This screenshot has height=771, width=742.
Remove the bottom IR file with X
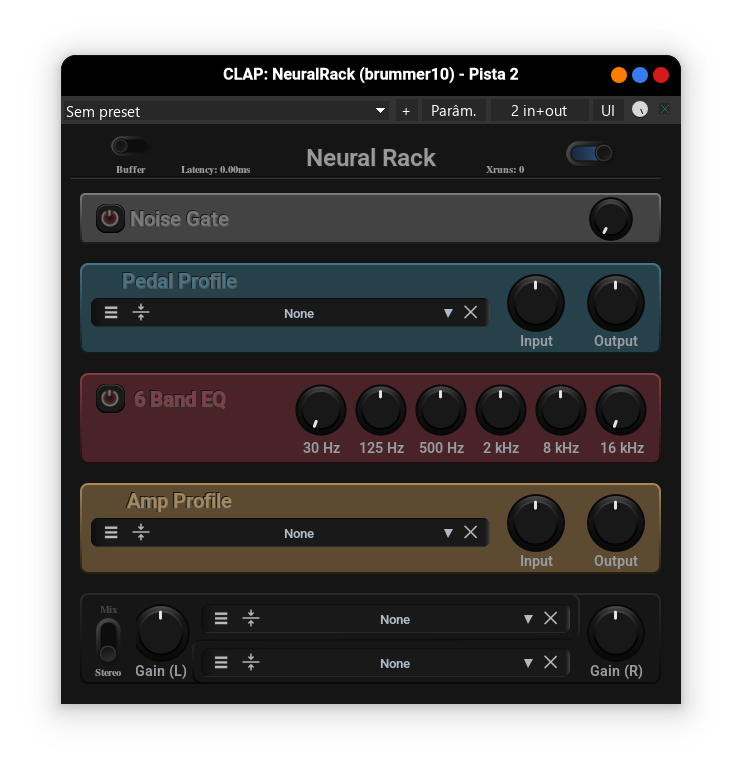tap(550, 662)
